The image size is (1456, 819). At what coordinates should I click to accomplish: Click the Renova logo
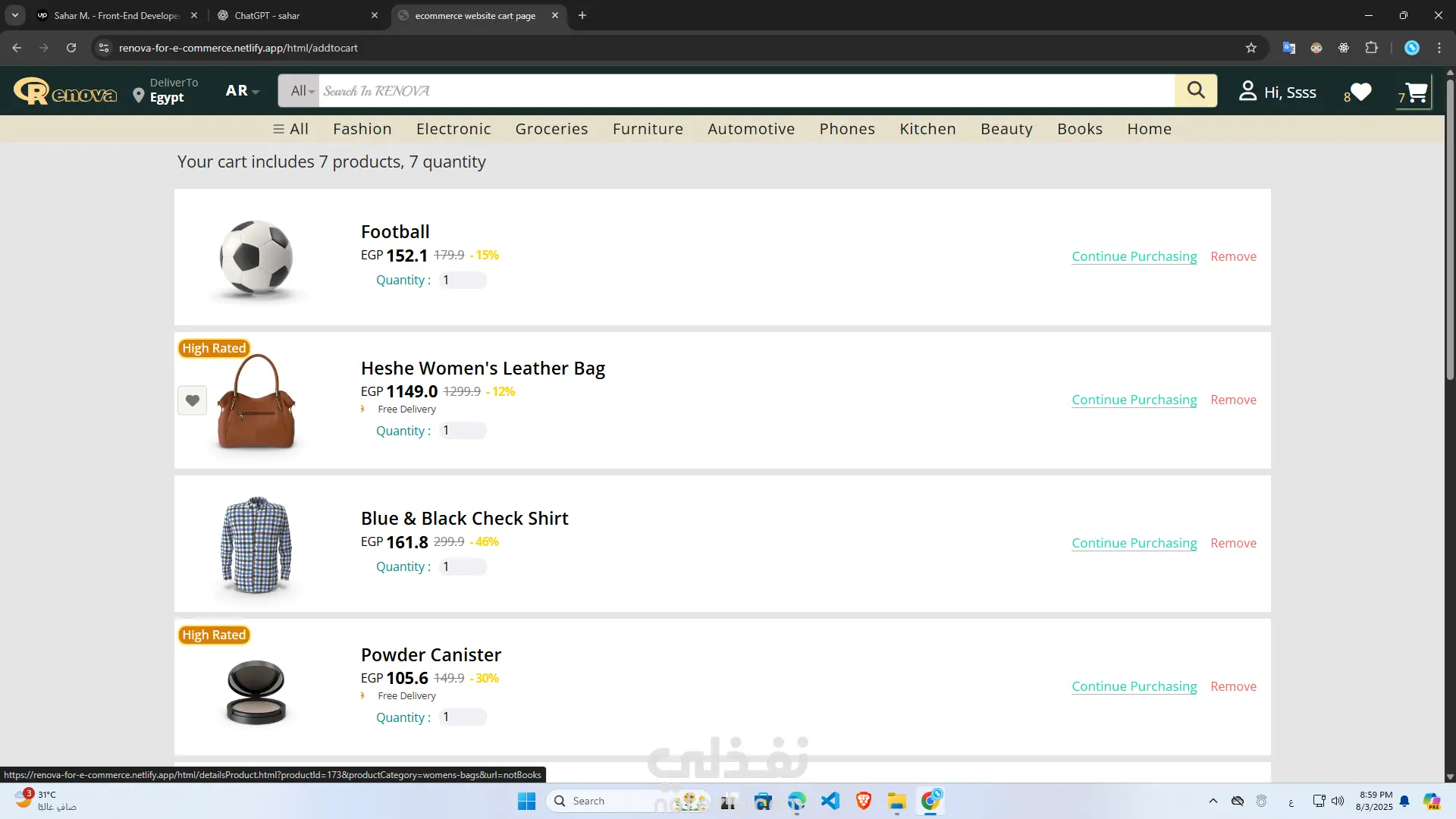[x=65, y=92]
